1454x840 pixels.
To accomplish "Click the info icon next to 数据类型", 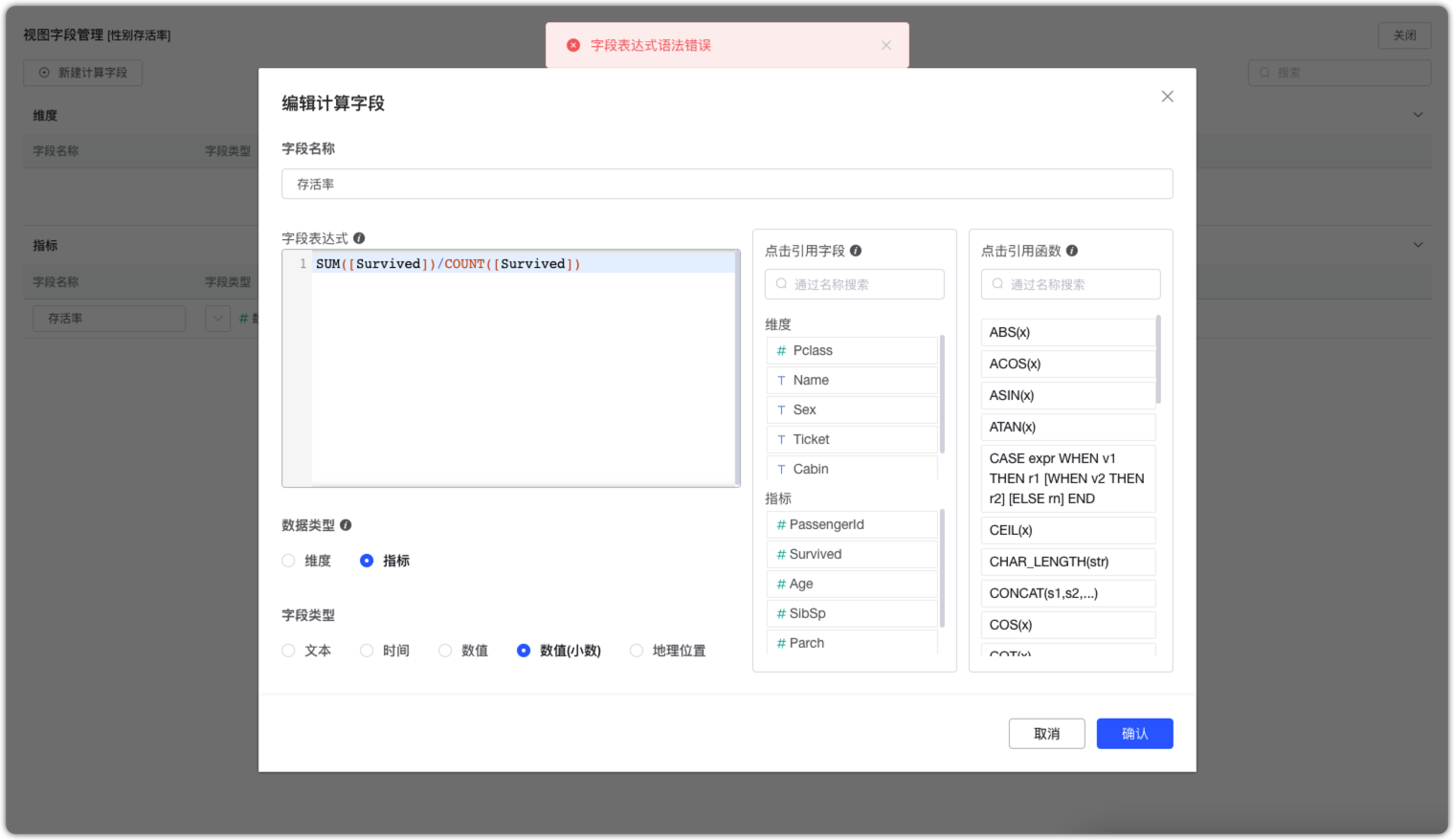I will 346,525.
